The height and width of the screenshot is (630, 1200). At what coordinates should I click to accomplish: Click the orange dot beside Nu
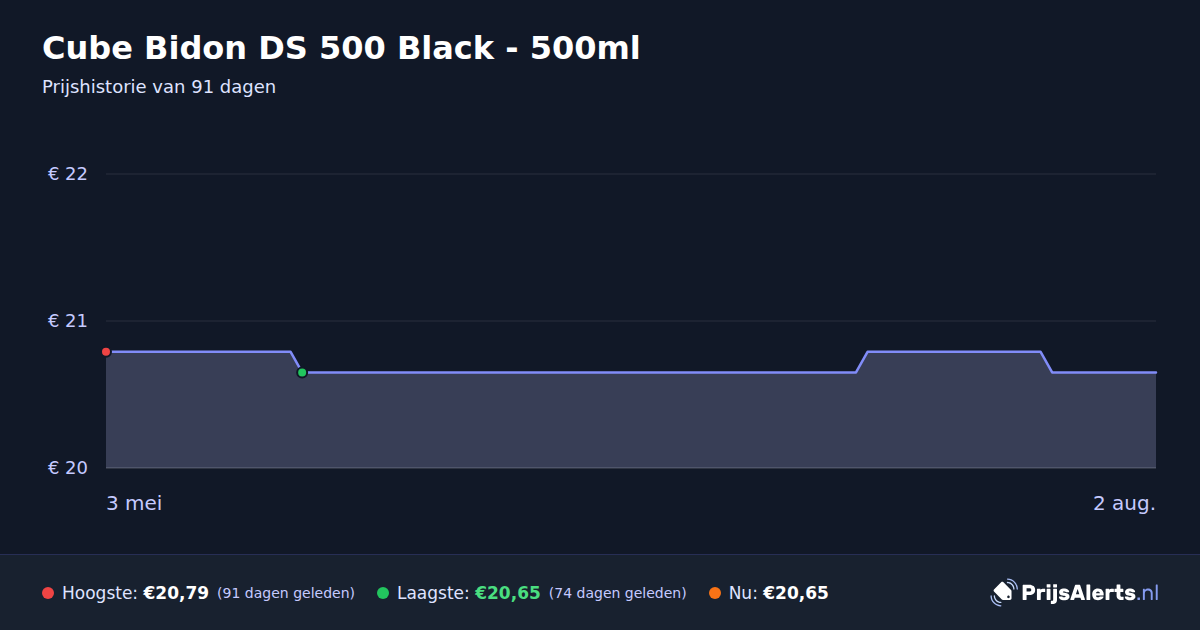(715, 593)
